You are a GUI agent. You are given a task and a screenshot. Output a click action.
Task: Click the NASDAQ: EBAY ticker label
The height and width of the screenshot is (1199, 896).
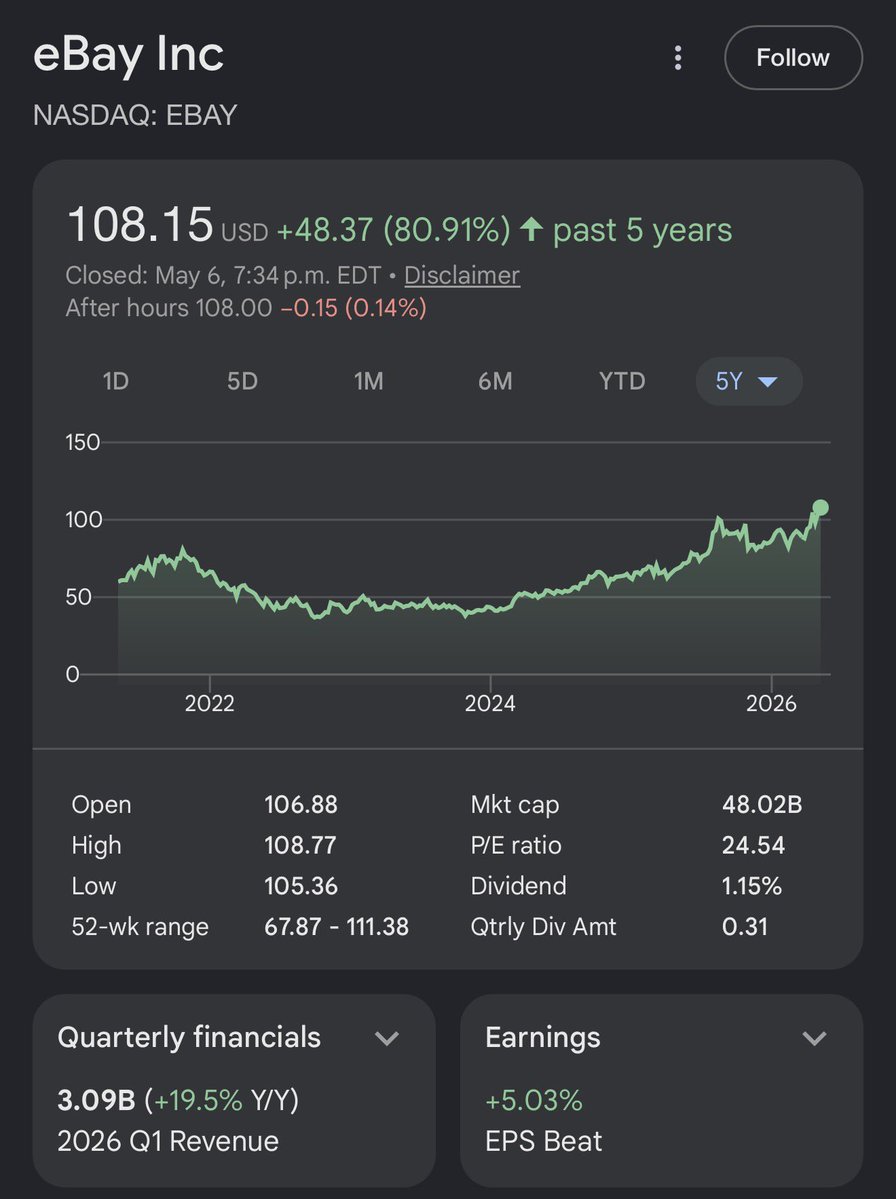[135, 115]
